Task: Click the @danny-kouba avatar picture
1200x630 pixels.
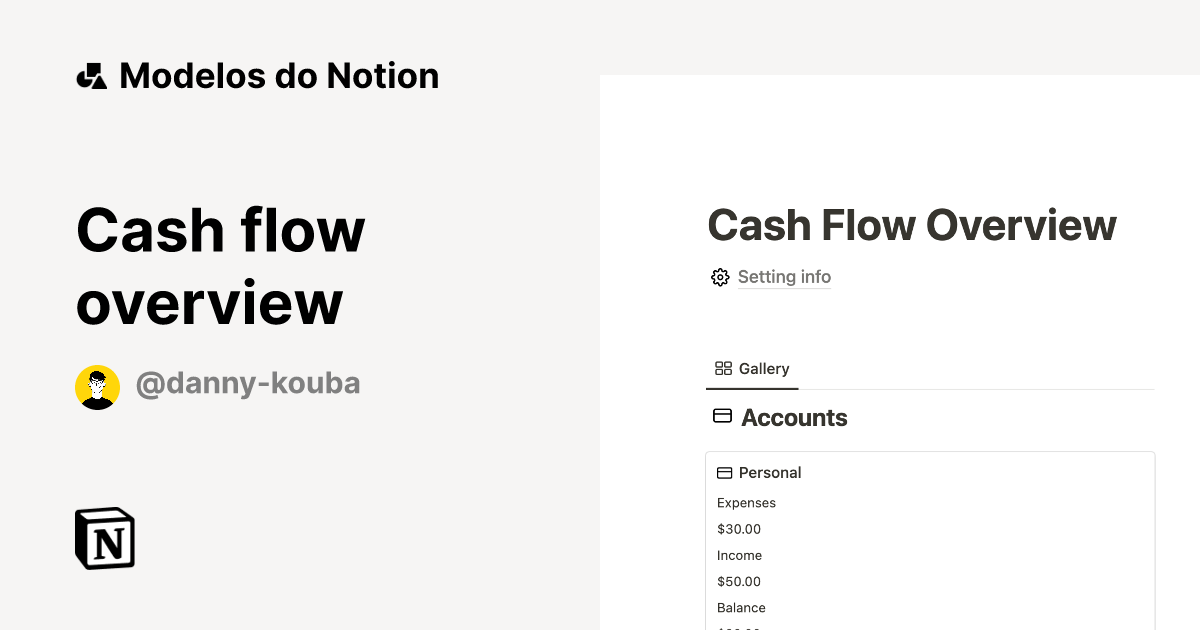Action: click(x=97, y=385)
